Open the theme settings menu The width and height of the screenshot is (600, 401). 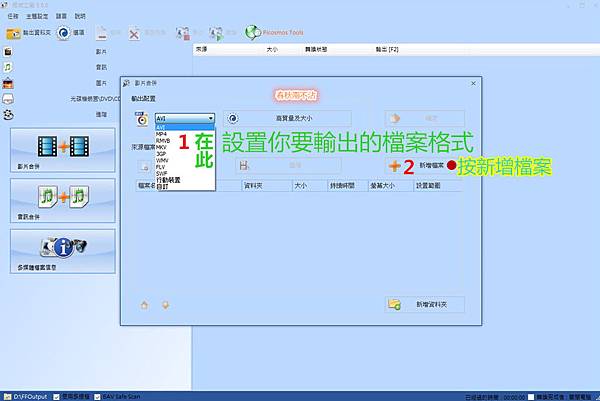coord(37,16)
